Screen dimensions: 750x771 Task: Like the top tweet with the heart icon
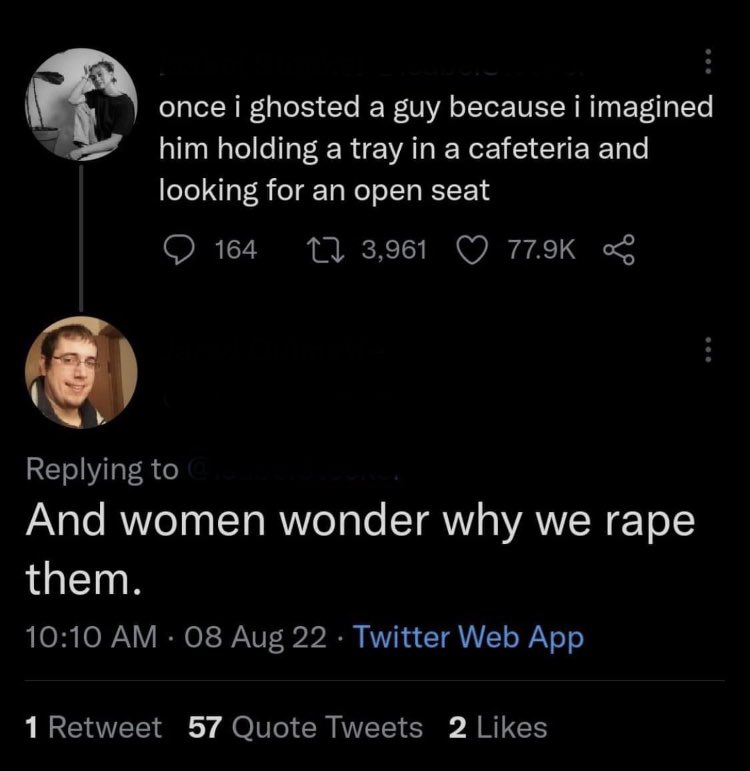point(473,250)
